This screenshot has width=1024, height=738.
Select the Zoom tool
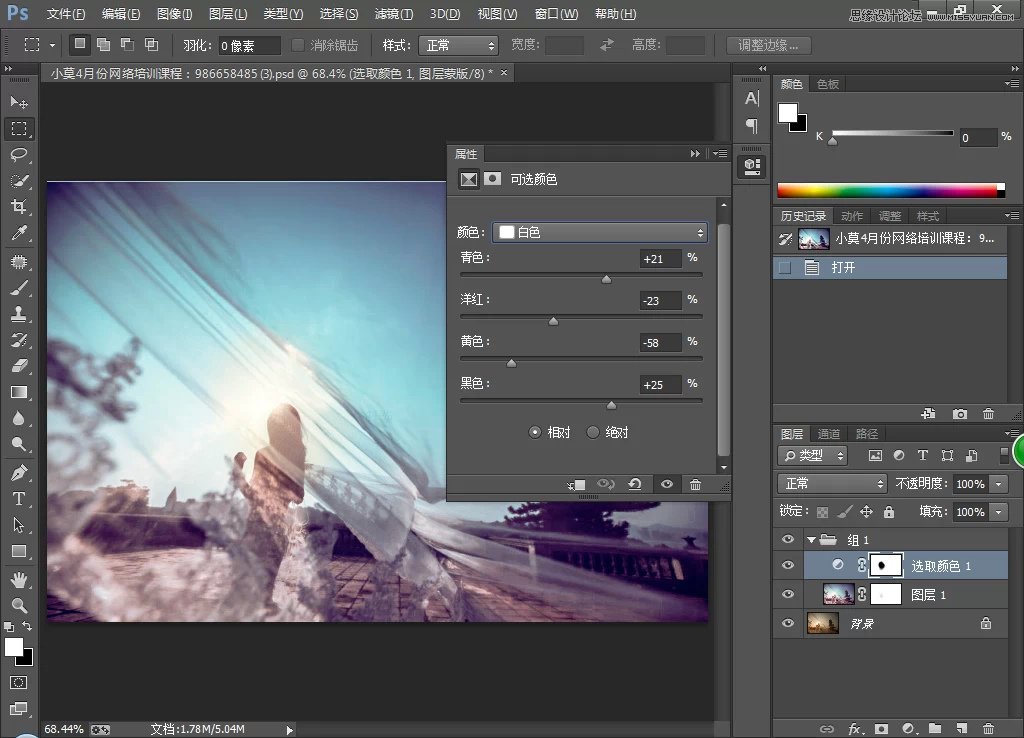[x=19, y=605]
